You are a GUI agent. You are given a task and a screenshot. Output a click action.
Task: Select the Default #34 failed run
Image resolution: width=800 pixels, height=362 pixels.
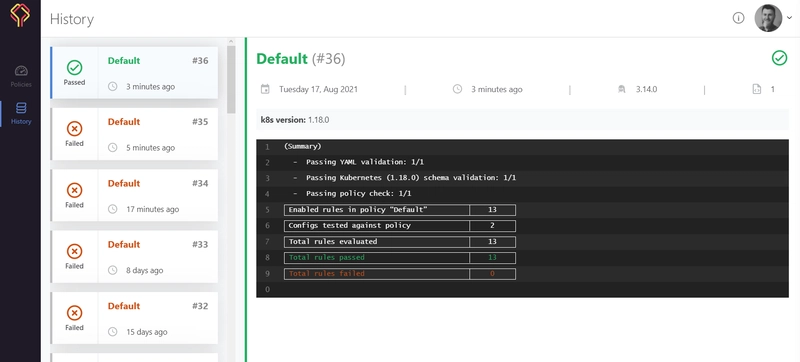point(135,195)
